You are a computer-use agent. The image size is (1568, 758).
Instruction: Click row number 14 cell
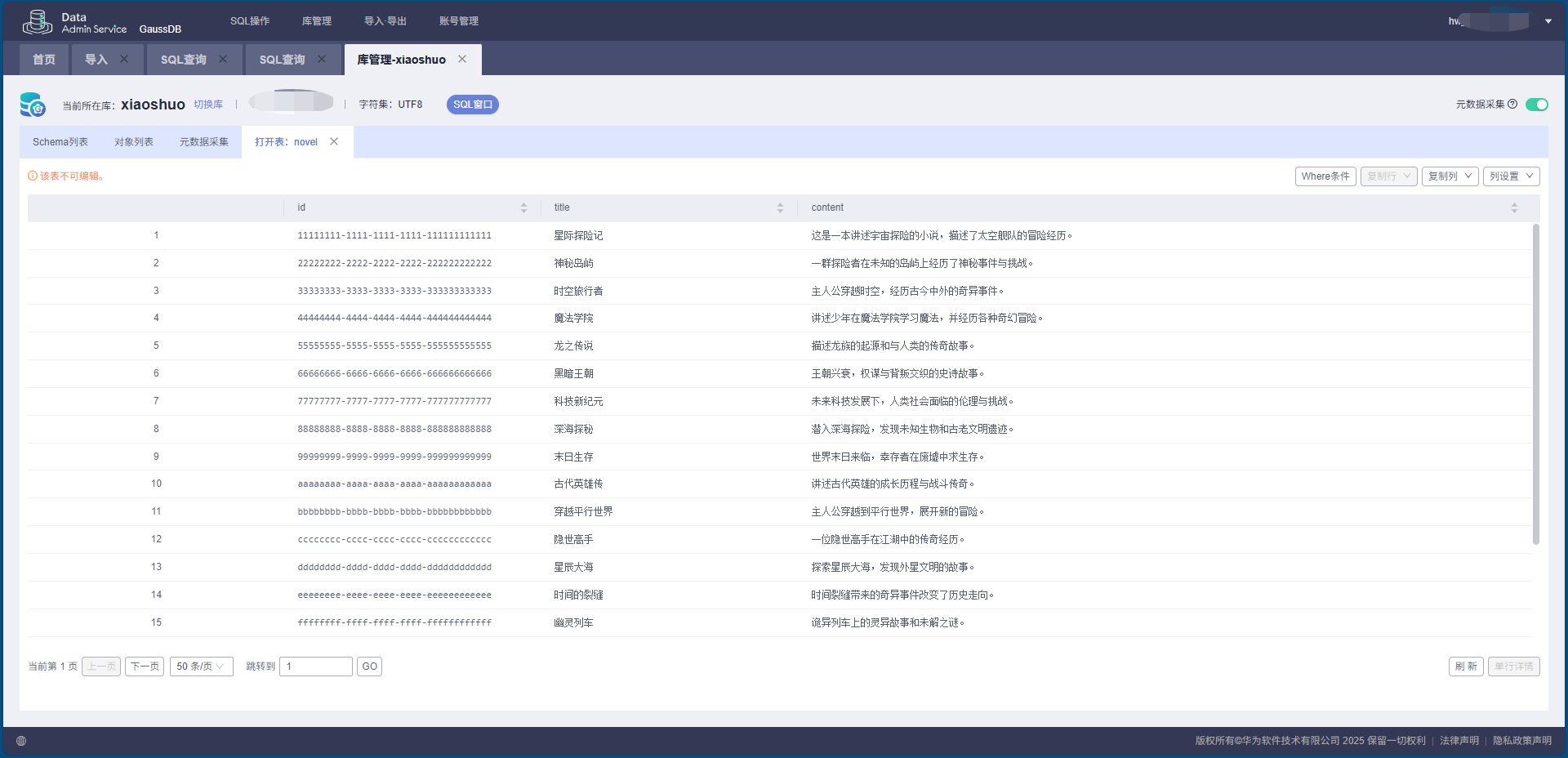click(x=156, y=595)
